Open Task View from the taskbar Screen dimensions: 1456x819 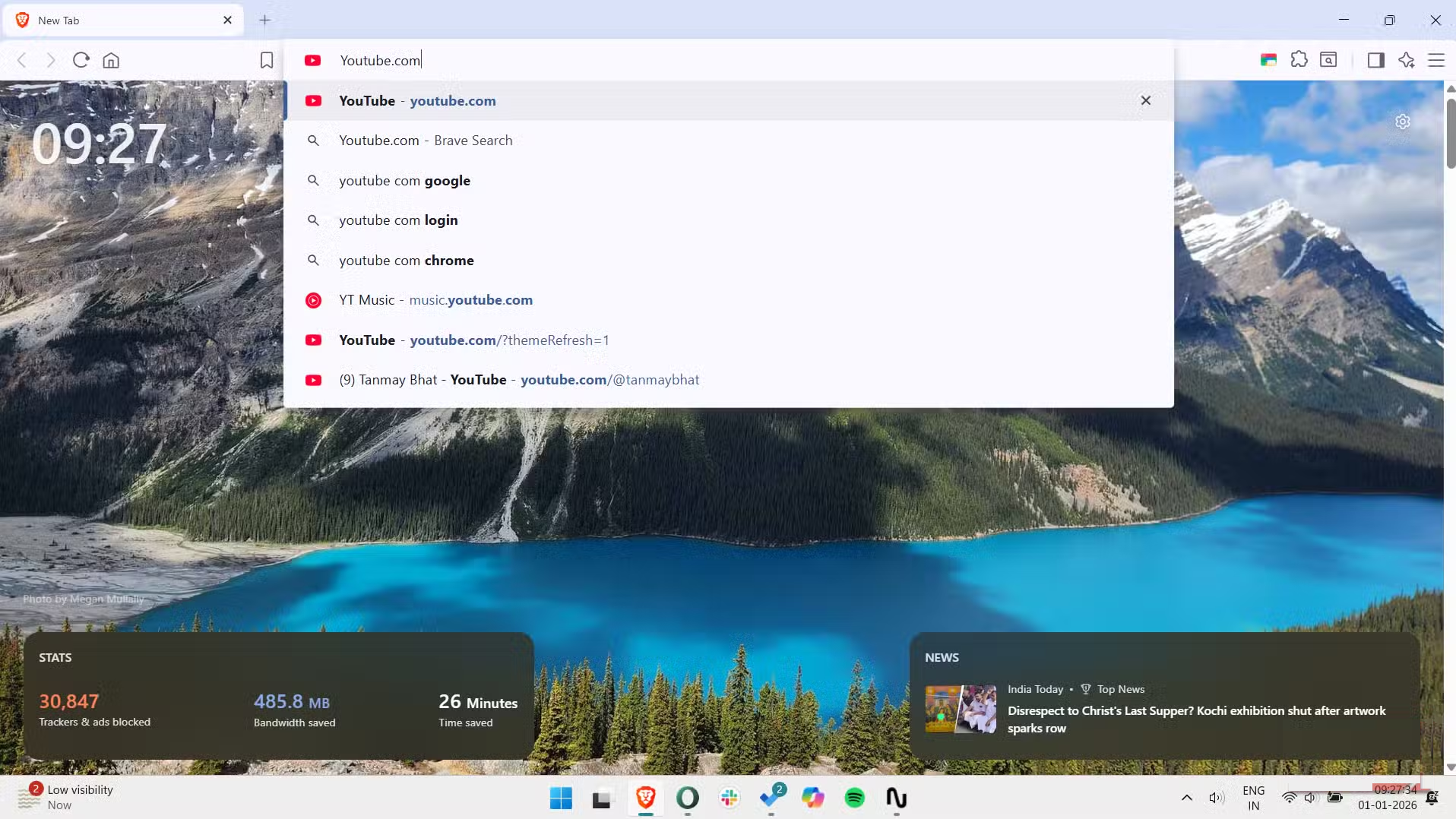[602, 798]
